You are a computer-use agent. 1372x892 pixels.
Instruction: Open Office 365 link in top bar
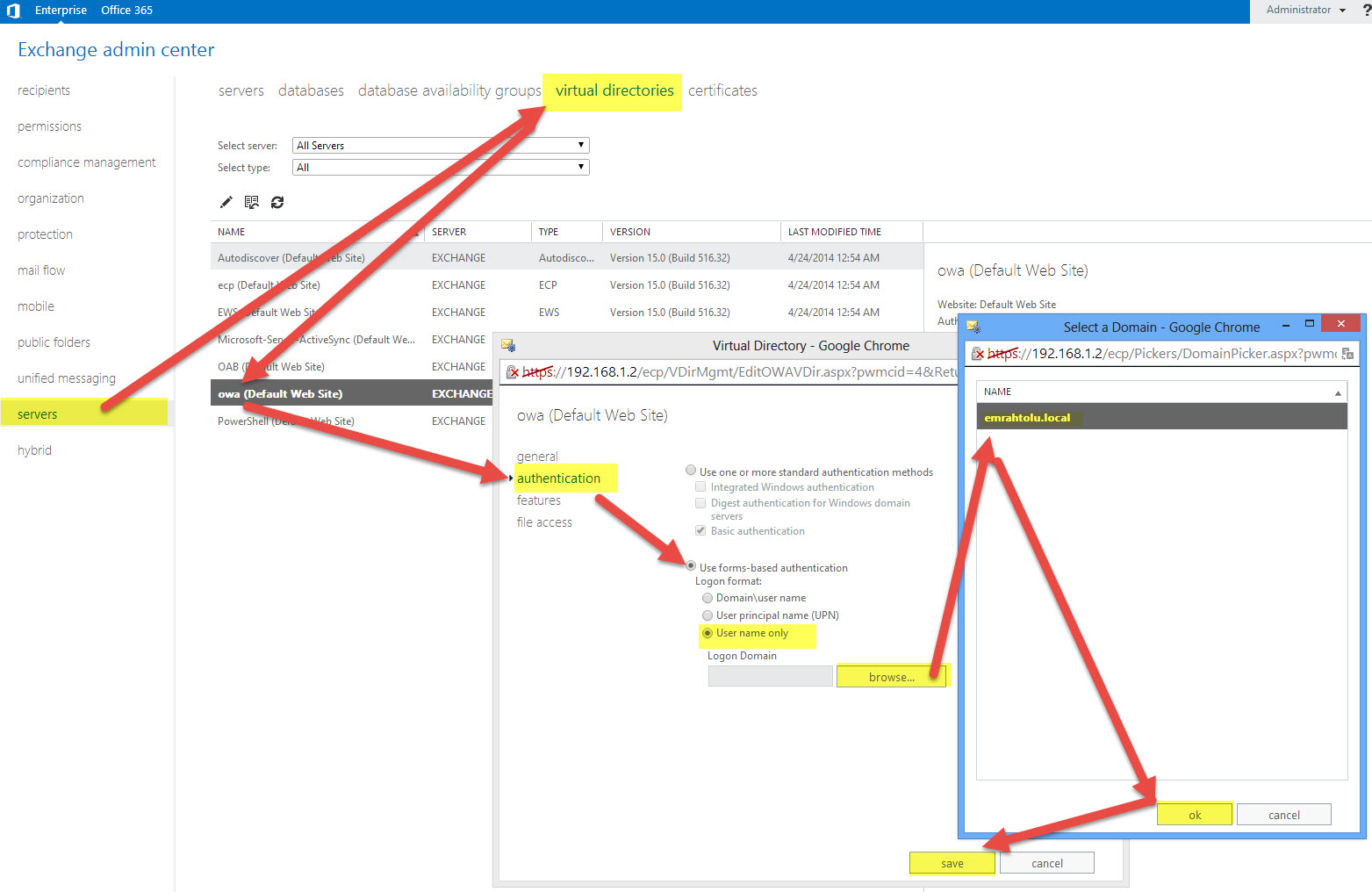(126, 11)
